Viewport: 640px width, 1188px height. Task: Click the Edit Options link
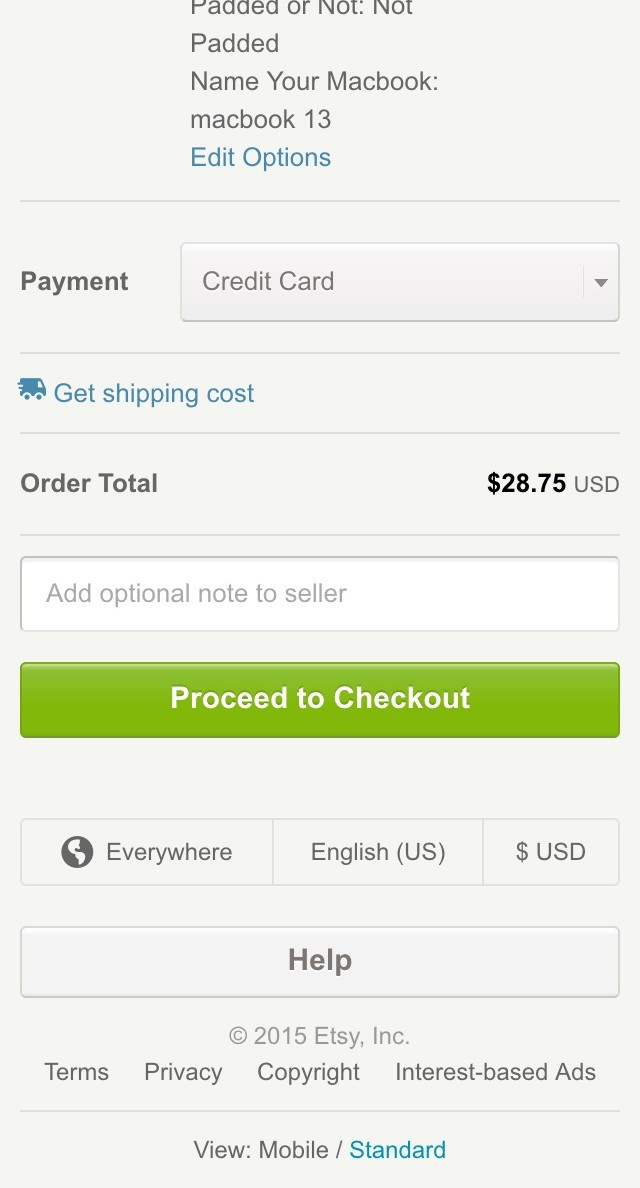coord(261,157)
